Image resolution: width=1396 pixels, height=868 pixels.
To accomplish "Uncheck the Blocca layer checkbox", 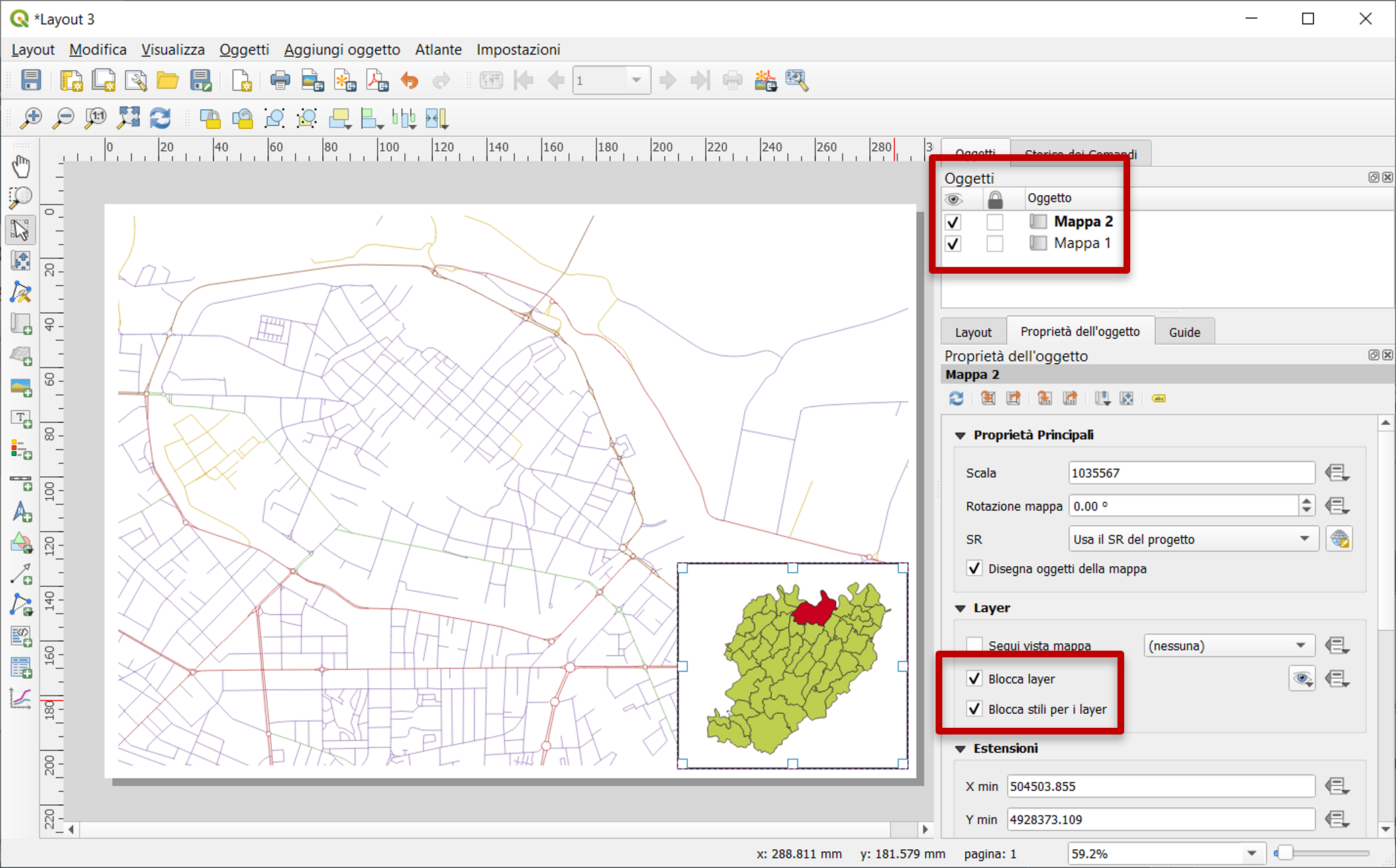I will pyautogui.click(x=974, y=678).
